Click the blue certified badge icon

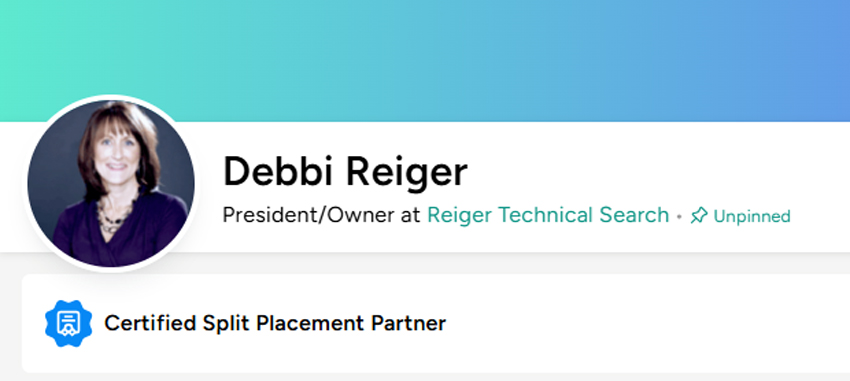(x=68, y=324)
